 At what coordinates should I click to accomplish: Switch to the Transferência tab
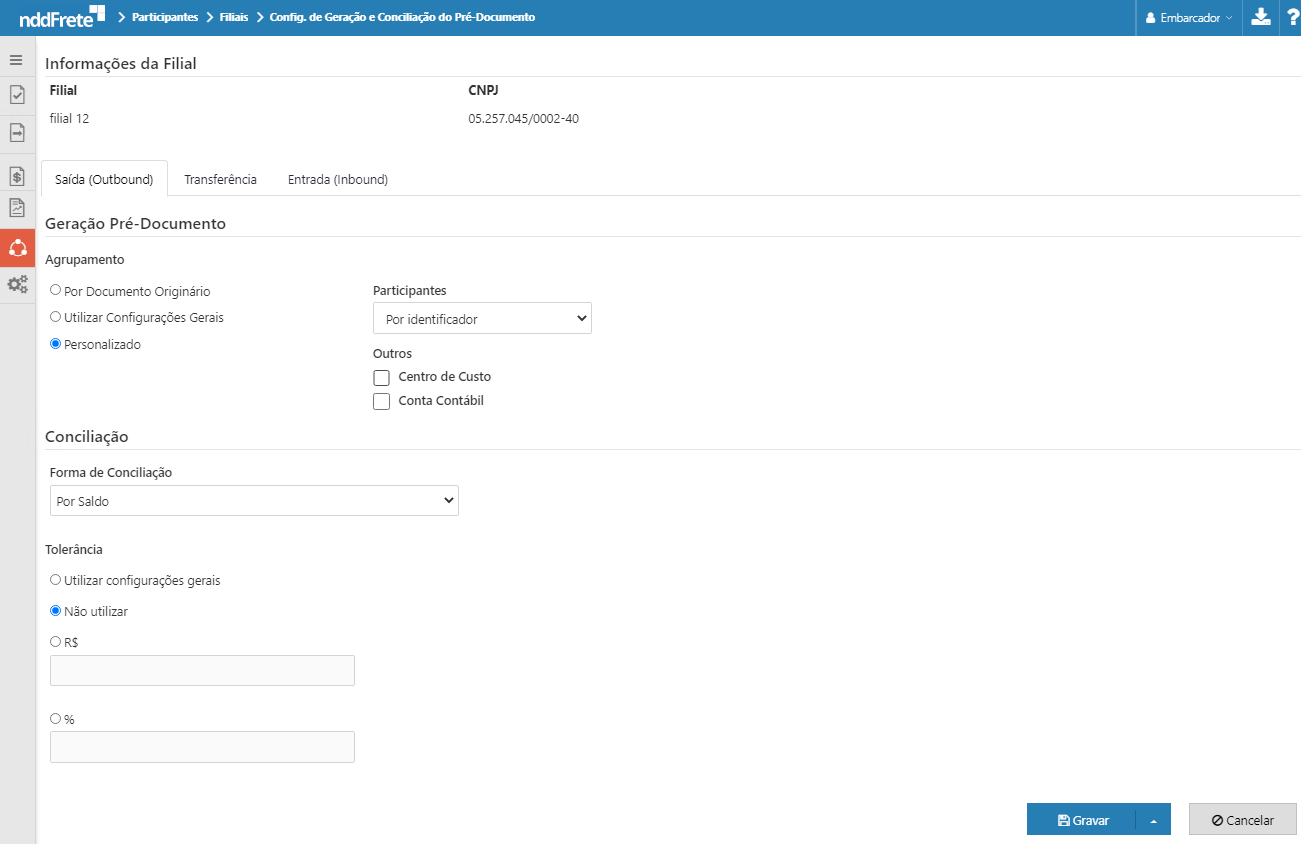[x=220, y=180]
